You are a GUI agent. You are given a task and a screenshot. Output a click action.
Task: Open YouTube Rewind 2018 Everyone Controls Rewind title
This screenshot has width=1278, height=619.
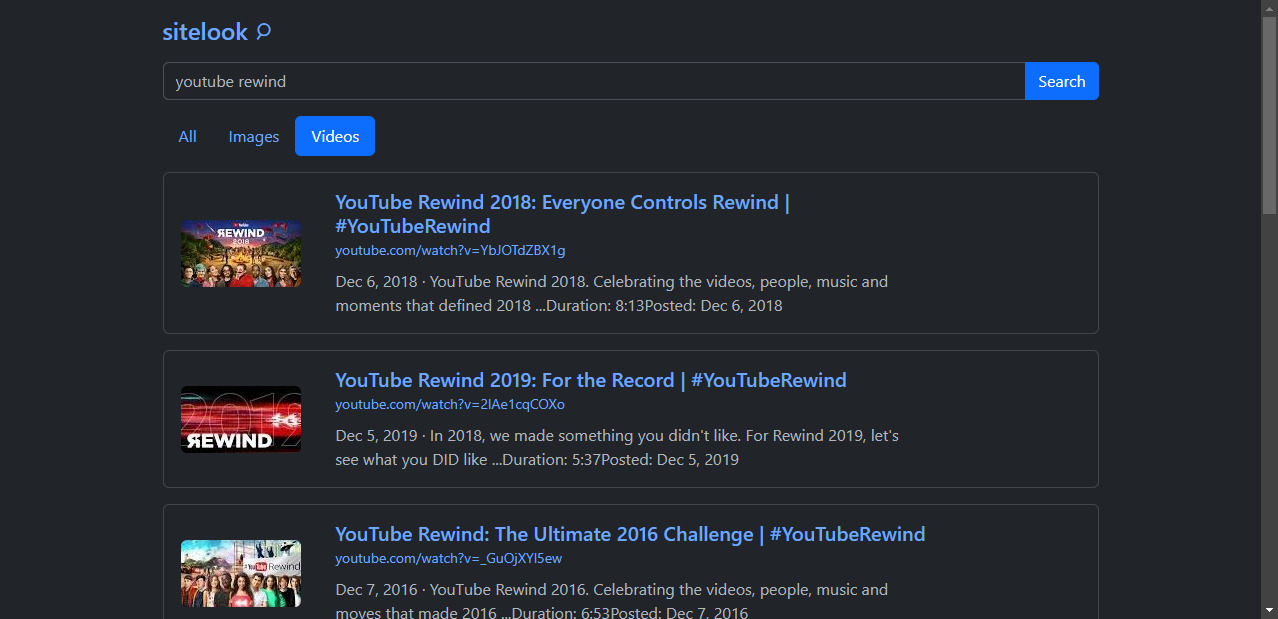pyautogui.click(x=563, y=214)
